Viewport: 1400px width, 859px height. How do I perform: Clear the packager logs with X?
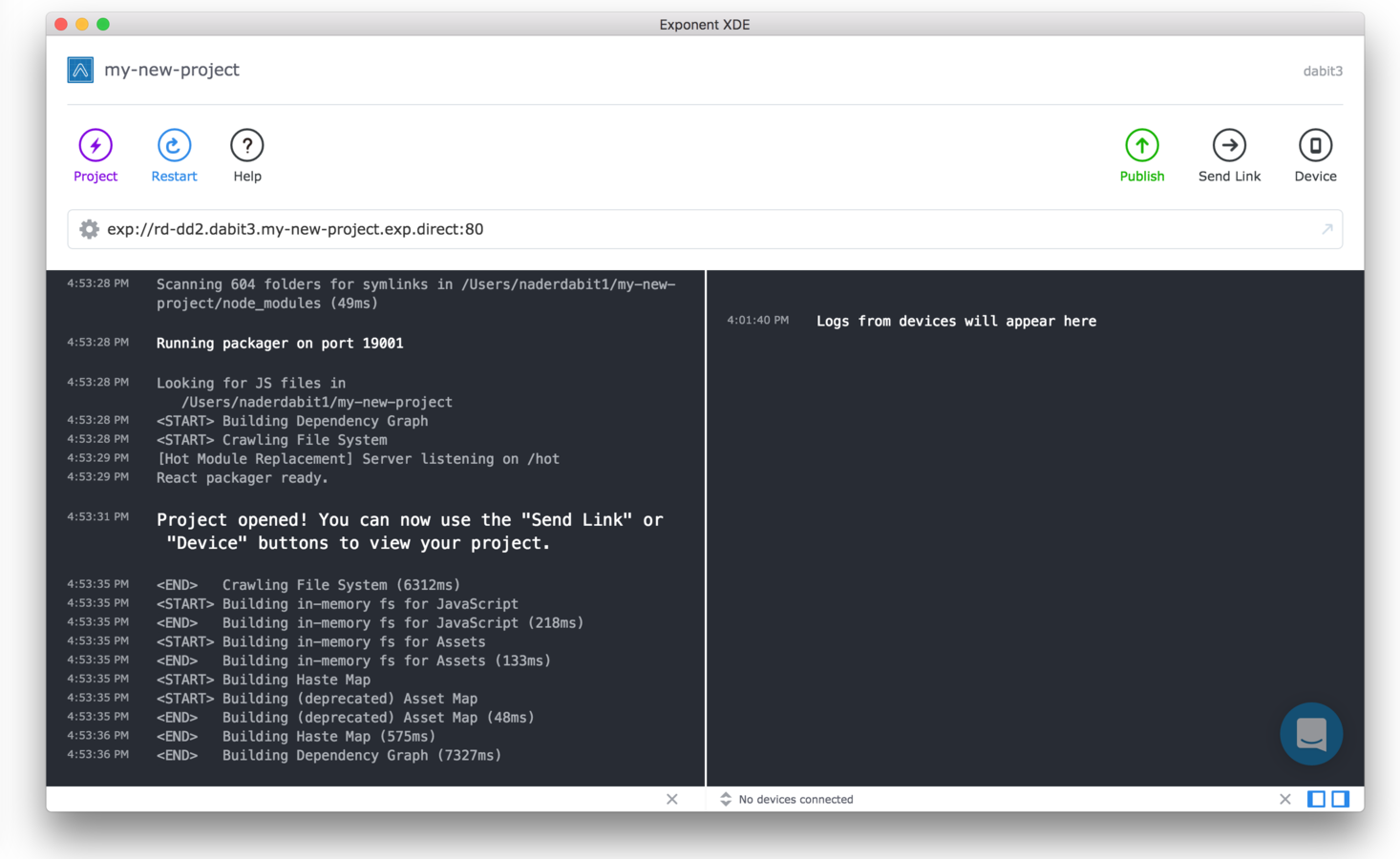click(672, 800)
